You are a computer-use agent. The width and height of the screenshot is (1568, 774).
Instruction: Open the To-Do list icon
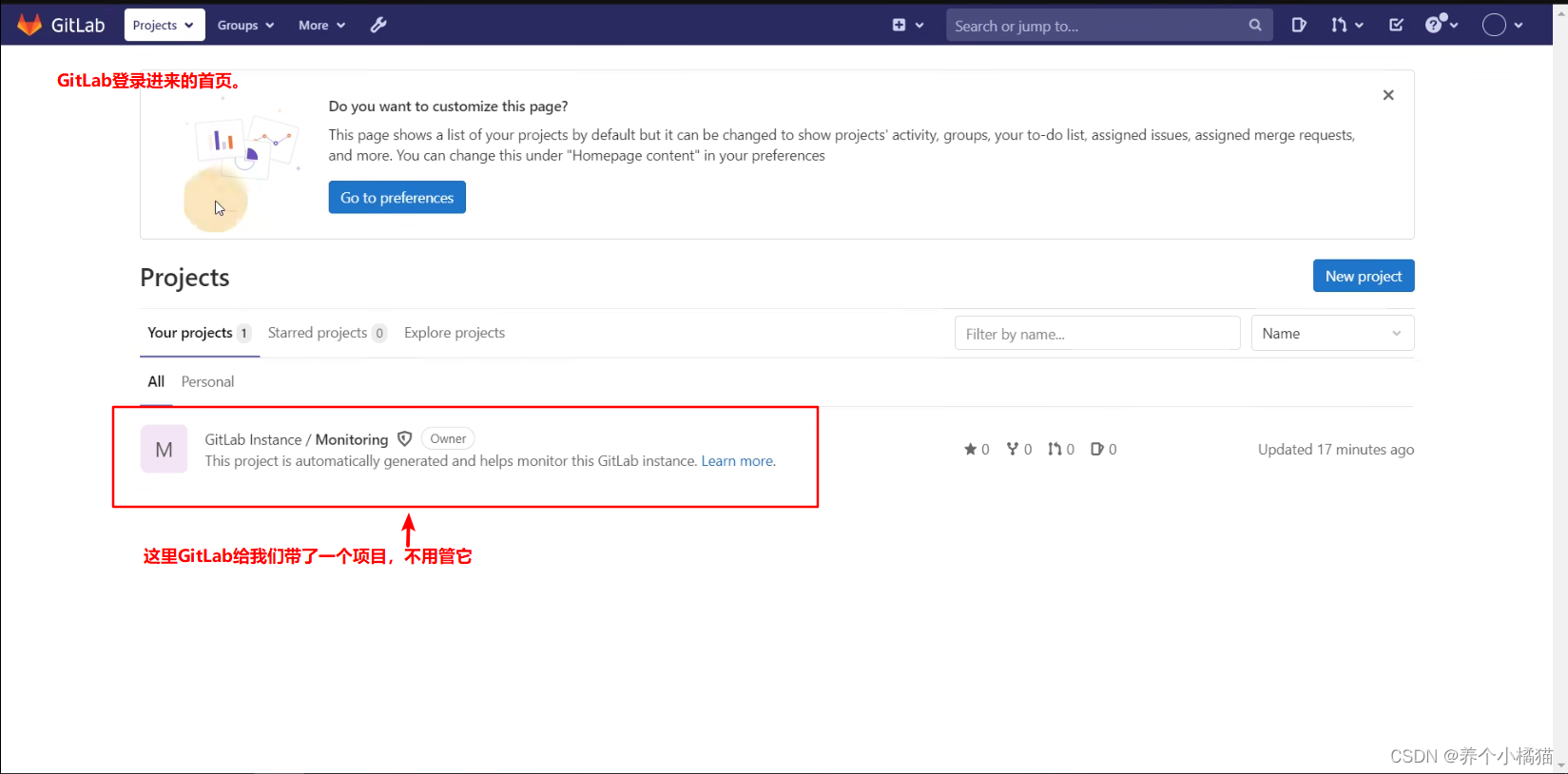click(1396, 26)
